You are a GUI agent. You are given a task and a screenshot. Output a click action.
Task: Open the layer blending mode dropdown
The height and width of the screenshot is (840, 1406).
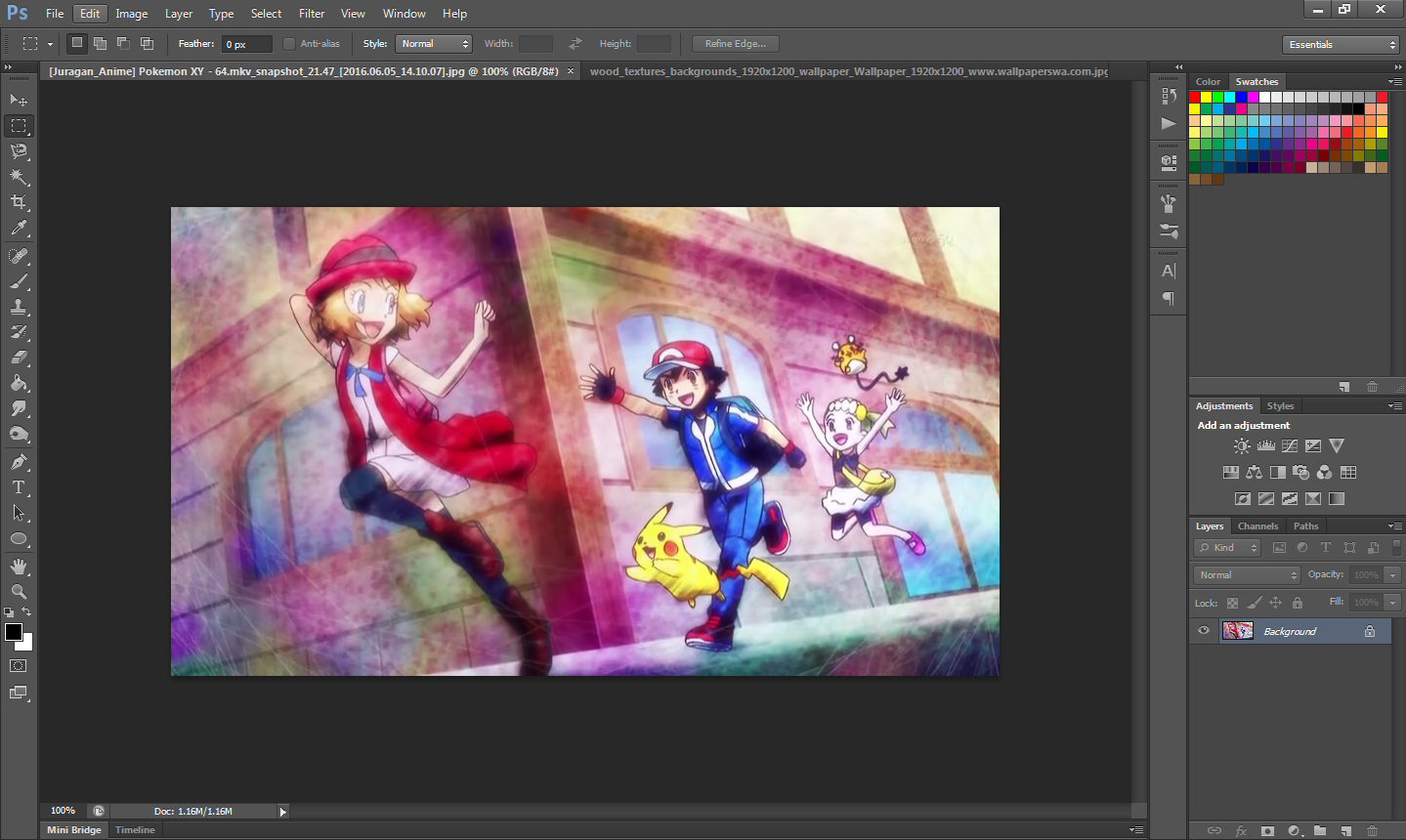pos(1246,574)
